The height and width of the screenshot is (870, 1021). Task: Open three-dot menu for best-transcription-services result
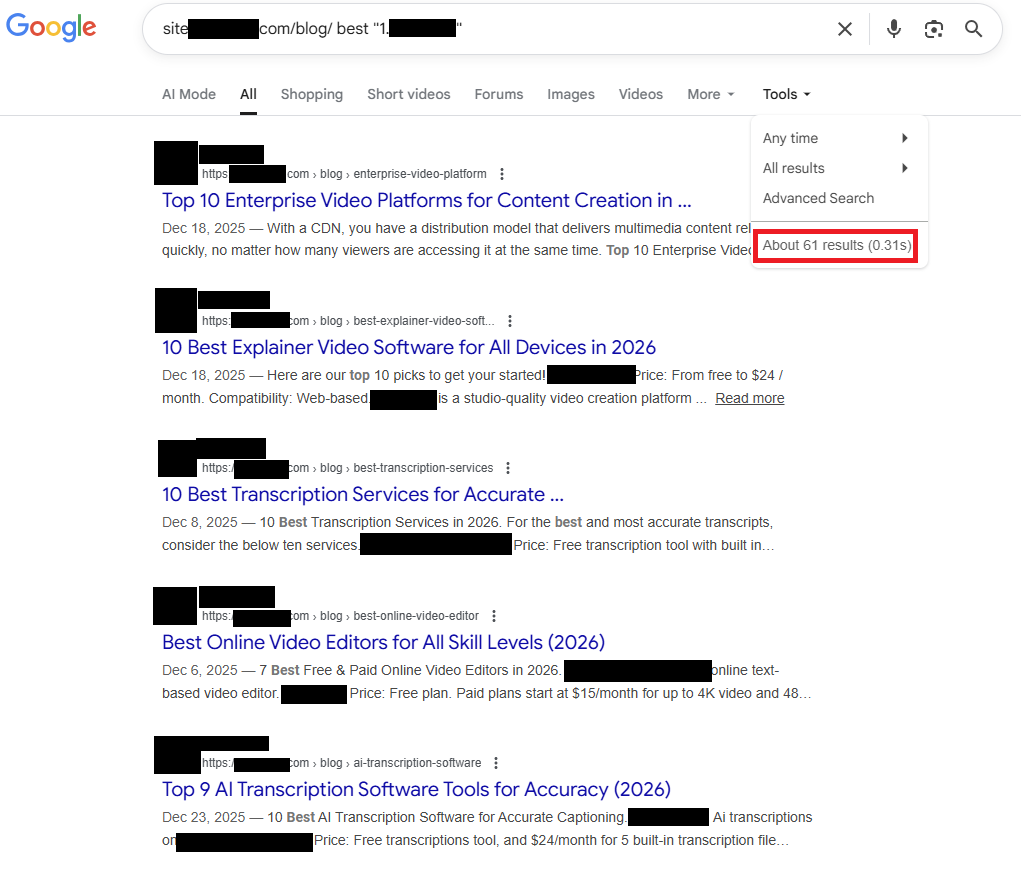[508, 468]
